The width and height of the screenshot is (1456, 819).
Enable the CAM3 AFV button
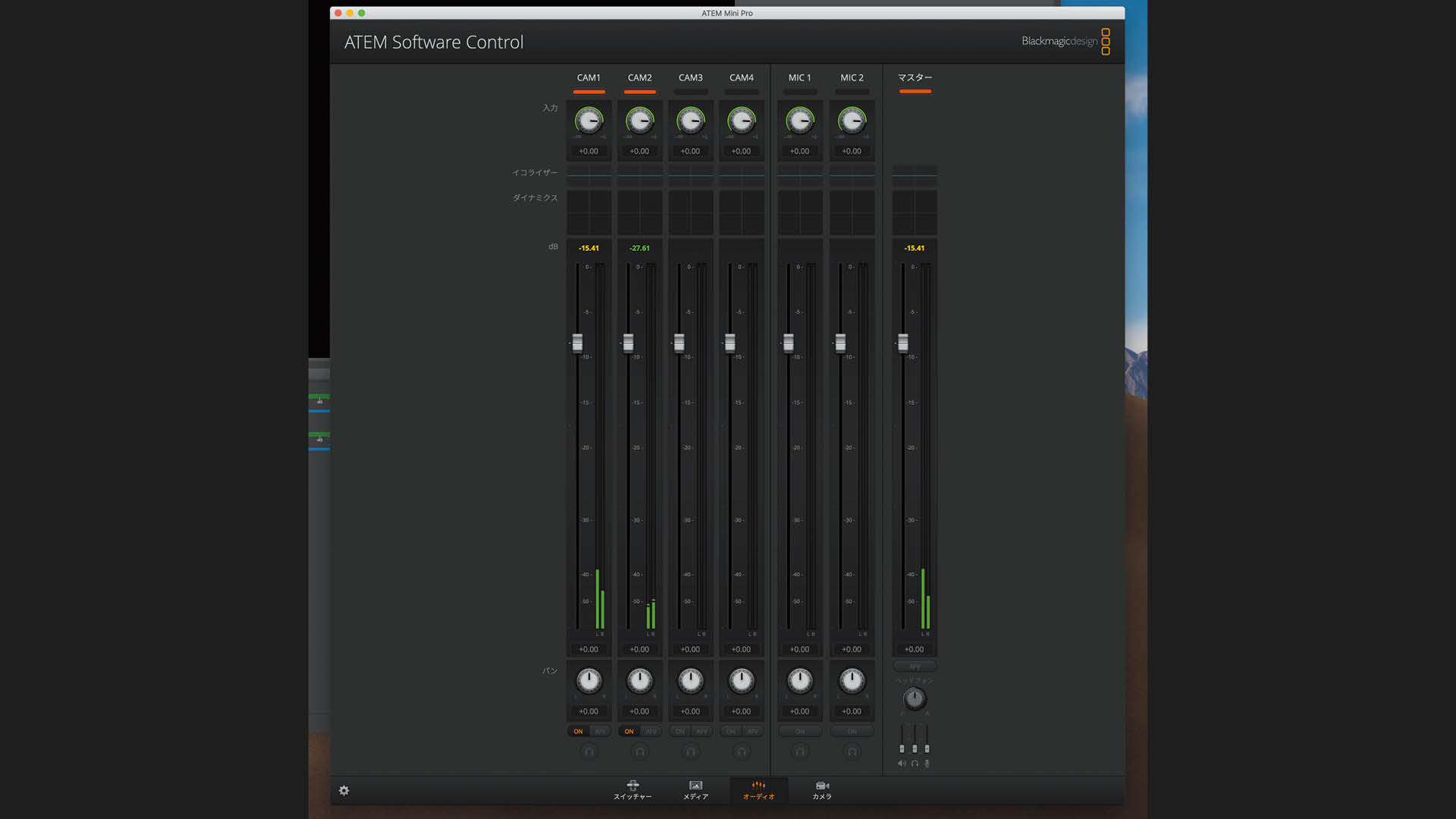[701, 732]
